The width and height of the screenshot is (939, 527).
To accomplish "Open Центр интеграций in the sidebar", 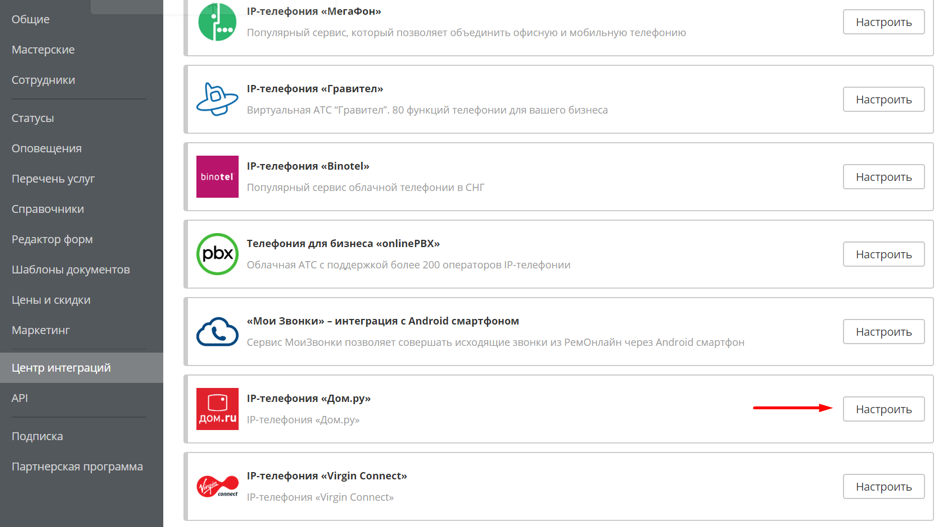I will 61,368.
